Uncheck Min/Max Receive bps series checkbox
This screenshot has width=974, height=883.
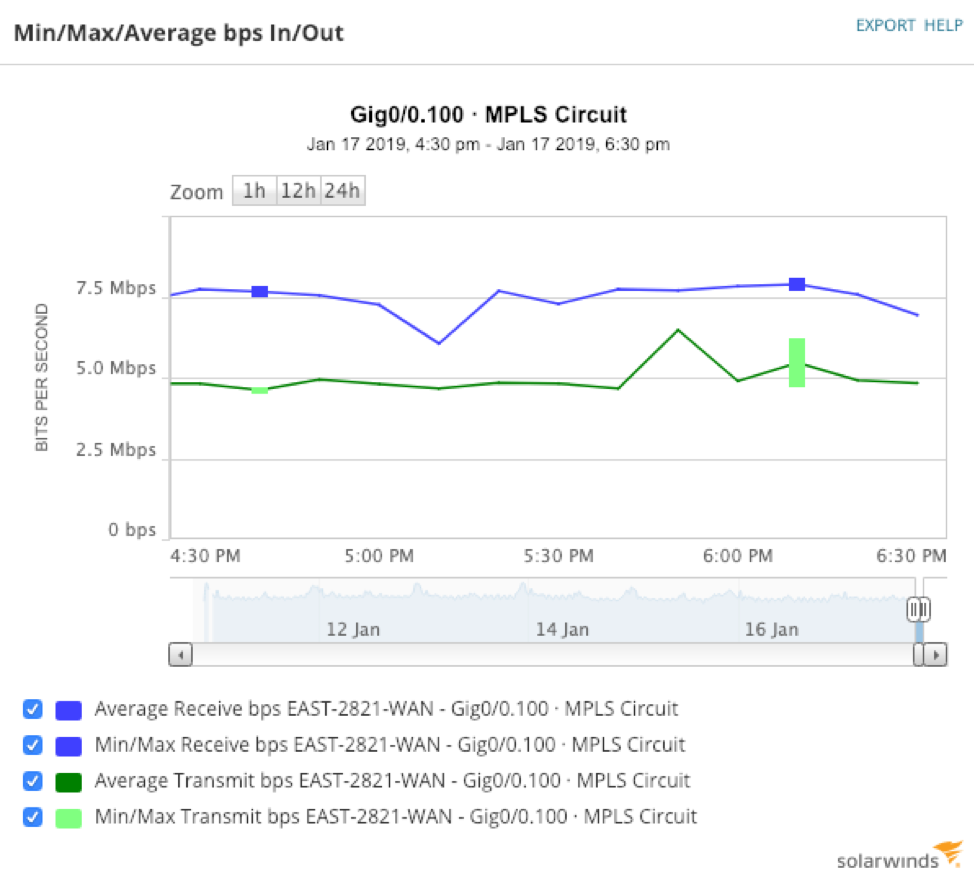(x=32, y=745)
